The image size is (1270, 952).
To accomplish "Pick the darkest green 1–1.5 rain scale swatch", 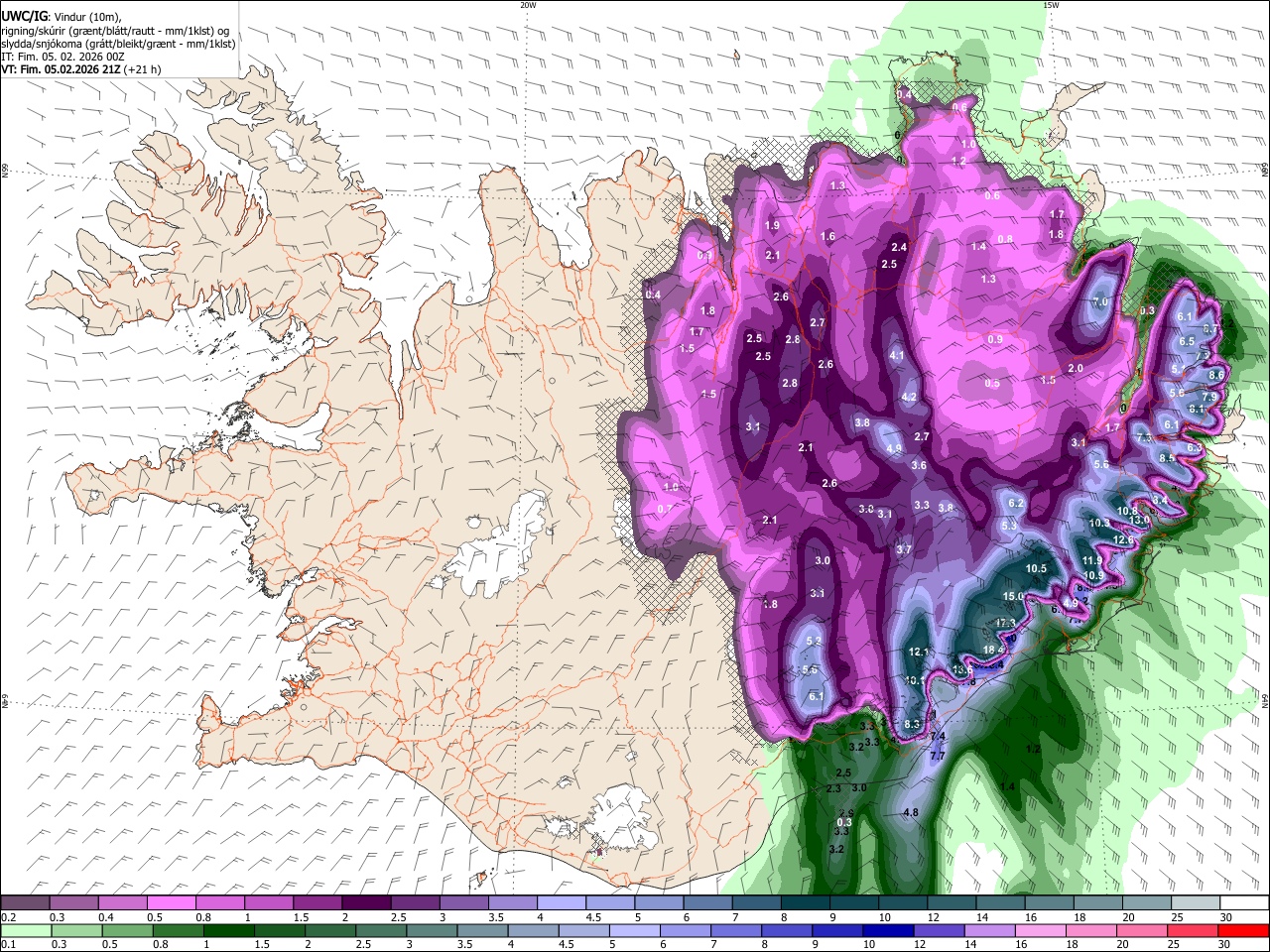I will point(228,930).
